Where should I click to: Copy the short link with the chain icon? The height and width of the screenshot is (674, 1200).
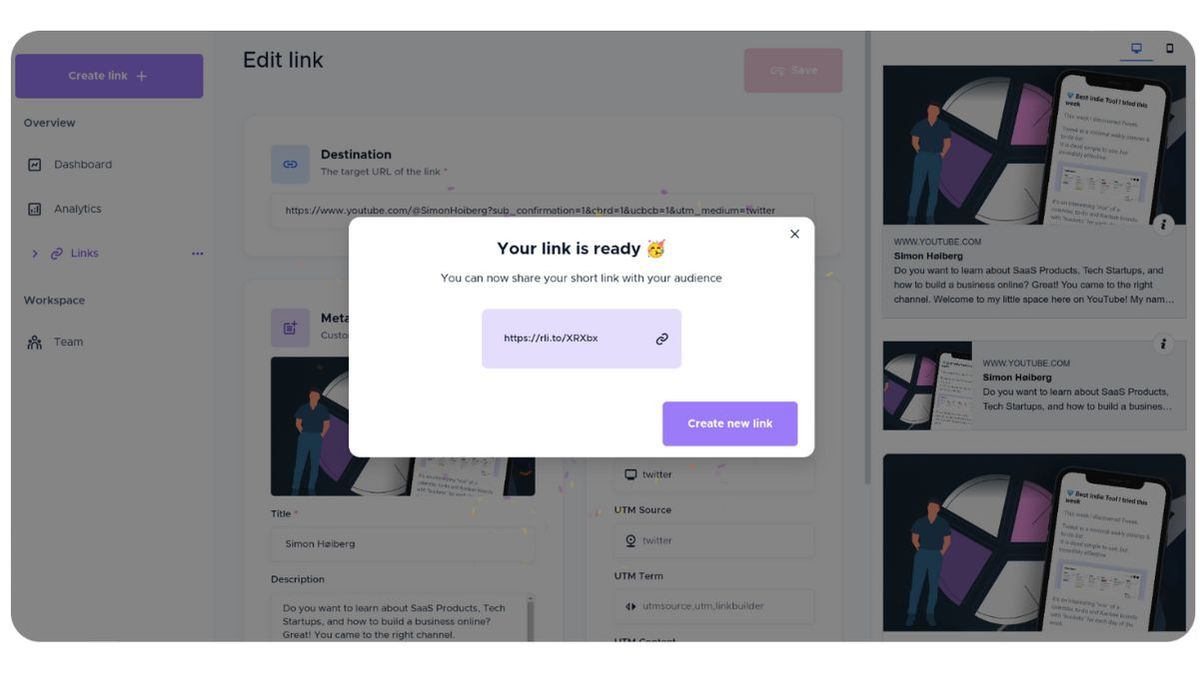point(661,339)
